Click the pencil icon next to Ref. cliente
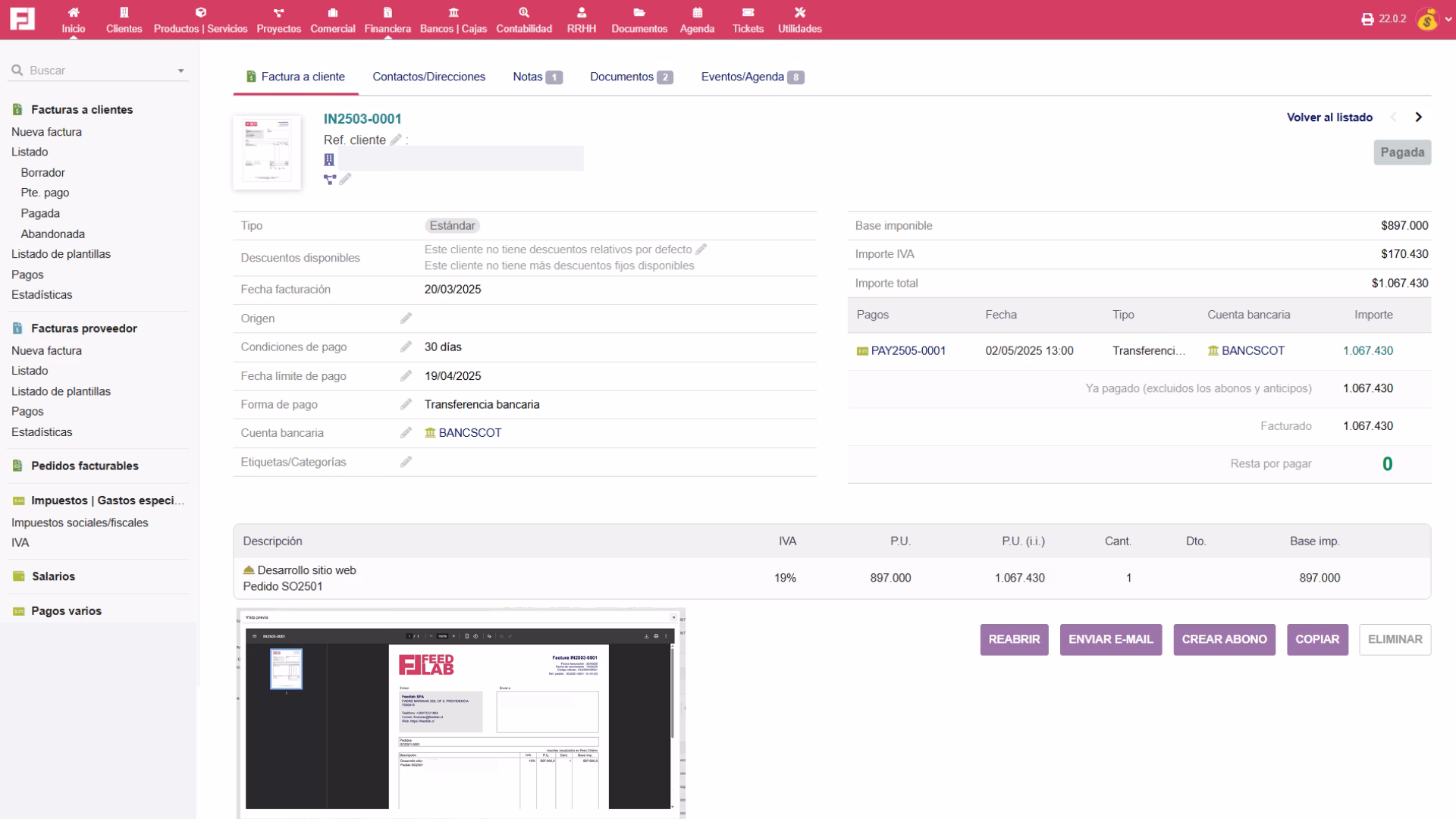Image resolution: width=1456 pixels, height=819 pixels. [x=395, y=140]
